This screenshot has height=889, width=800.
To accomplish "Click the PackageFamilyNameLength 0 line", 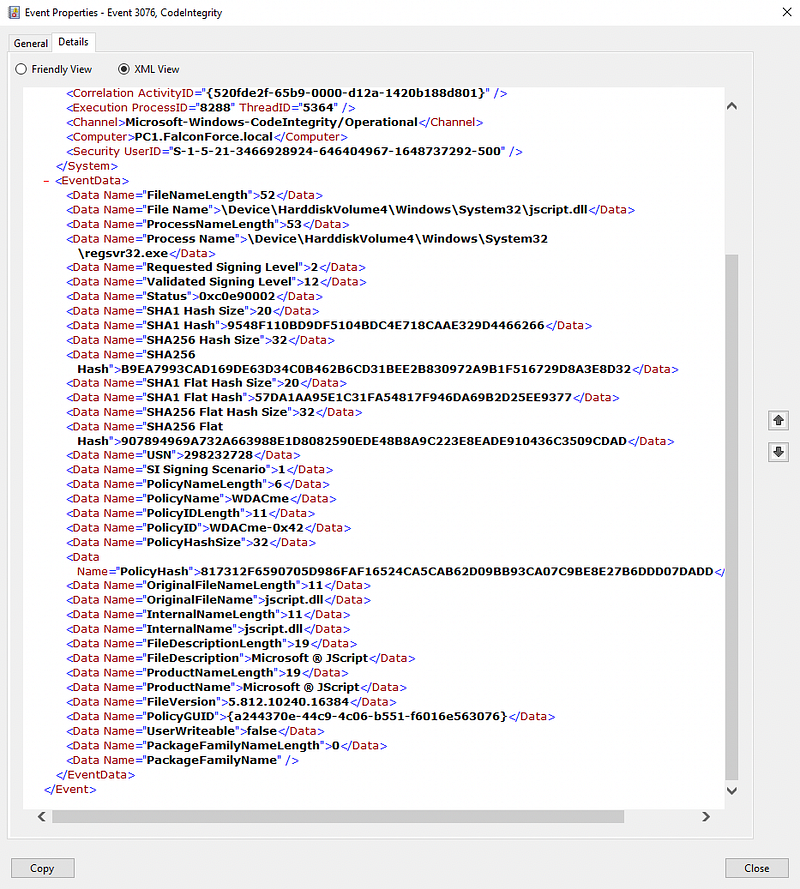I will [227, 746].
